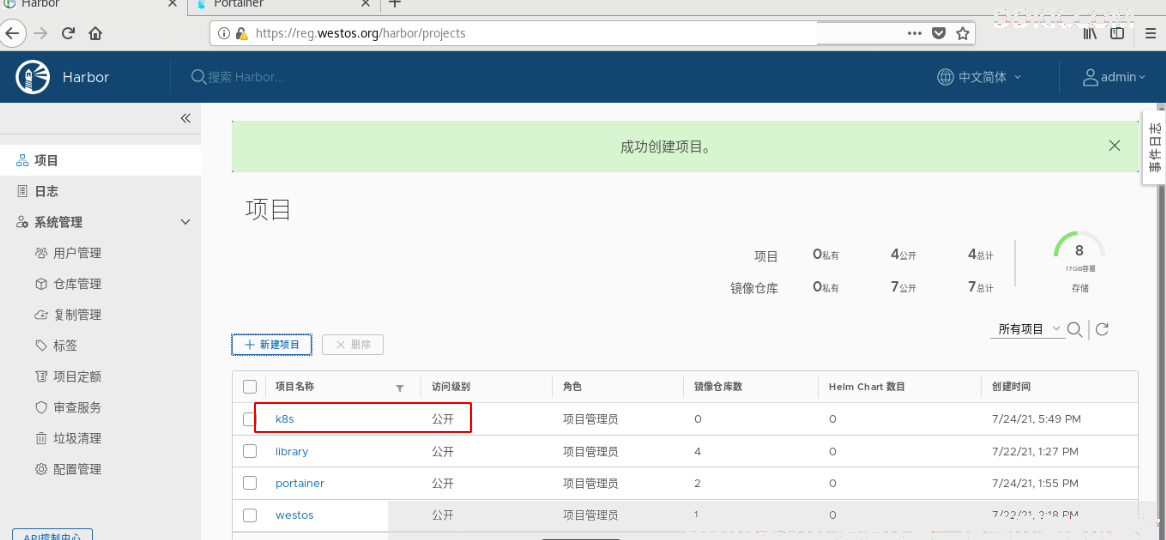Click the 7/24/21, 5:49 PM creation time
1166x540 pixels.
click(x=1036, y=420)
